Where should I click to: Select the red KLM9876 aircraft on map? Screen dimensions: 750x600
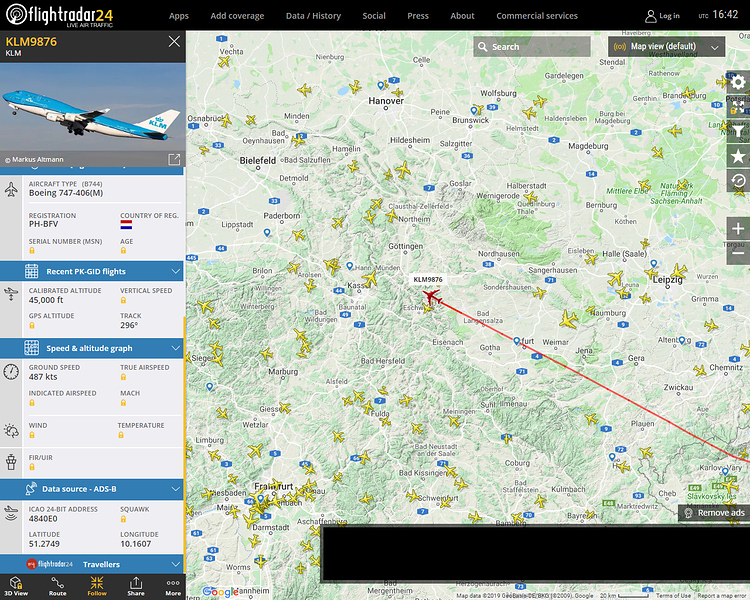pyautogui.click(x=432, y=296)
